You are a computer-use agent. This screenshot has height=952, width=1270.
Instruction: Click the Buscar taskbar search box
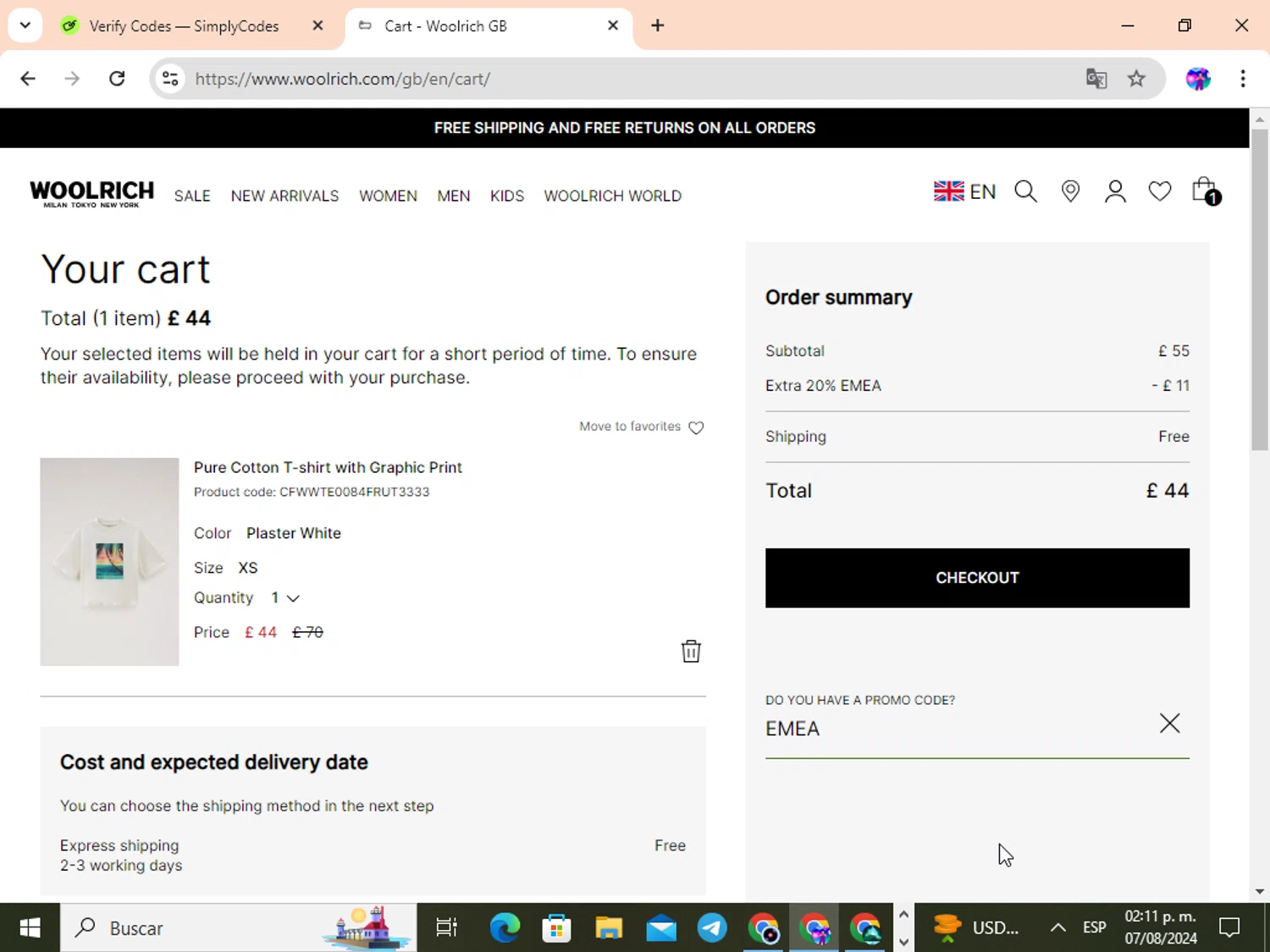[x=239, y=928]
